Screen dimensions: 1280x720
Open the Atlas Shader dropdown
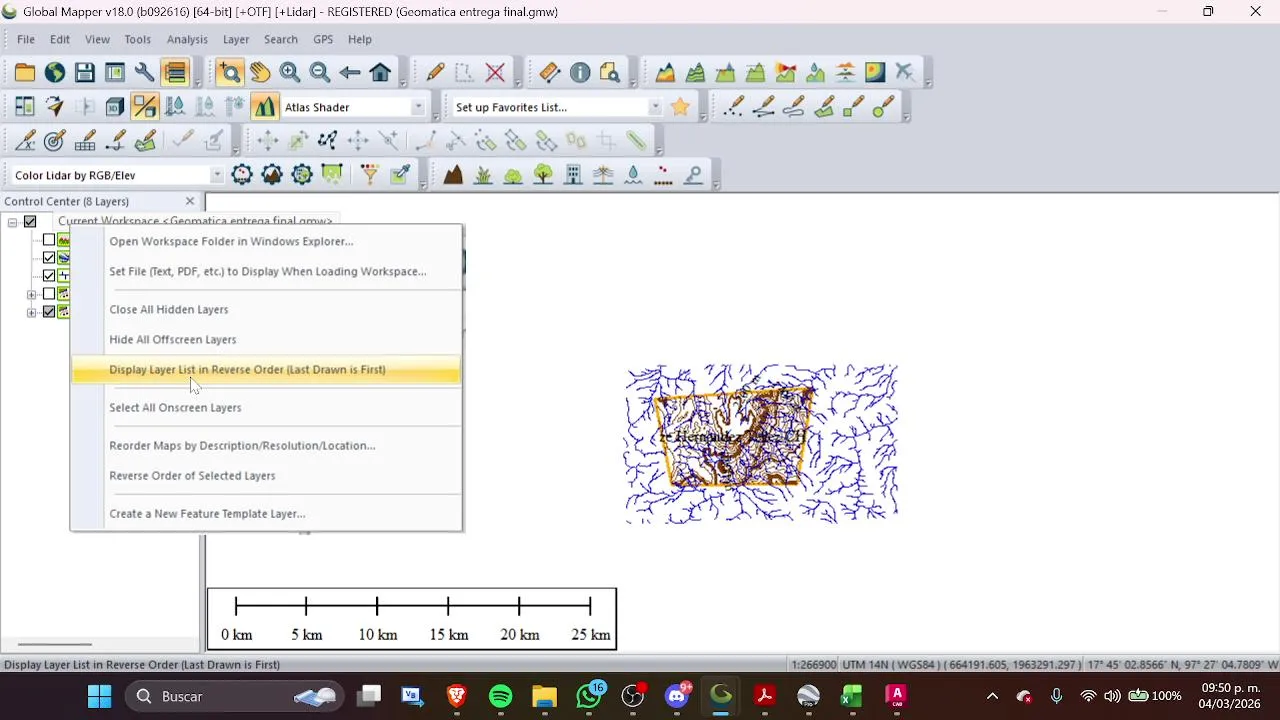418,107
